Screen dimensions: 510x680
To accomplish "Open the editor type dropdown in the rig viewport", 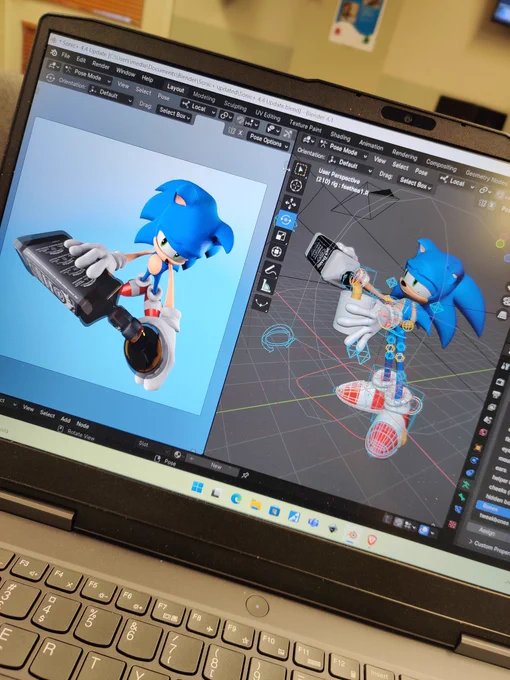I will [x=308, y=140].
